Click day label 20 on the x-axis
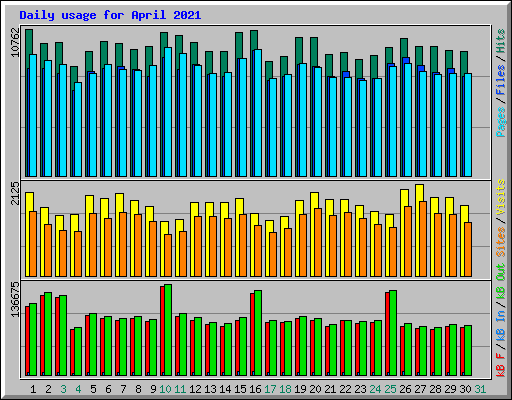The image size is (512, 400). point(315,389)
